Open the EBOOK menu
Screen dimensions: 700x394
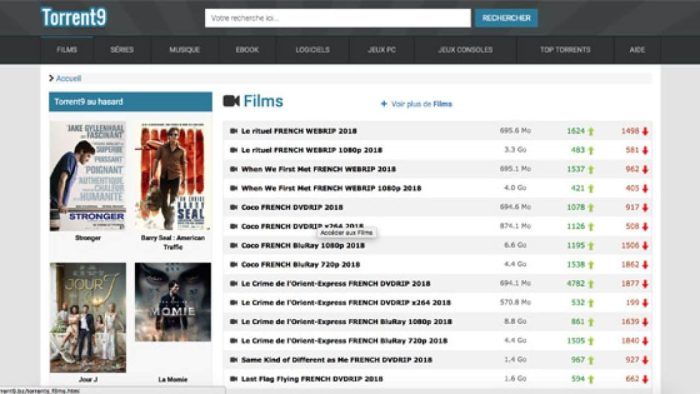coord(247,50)
